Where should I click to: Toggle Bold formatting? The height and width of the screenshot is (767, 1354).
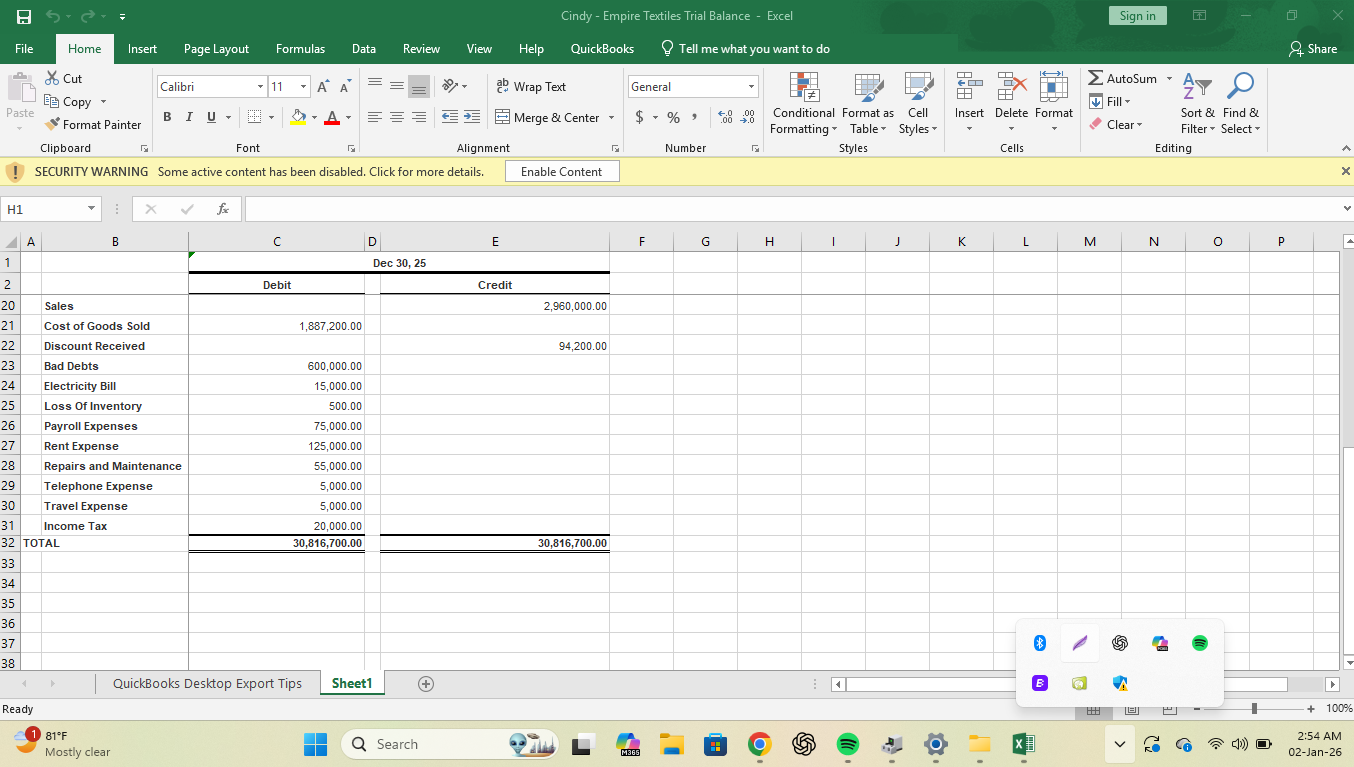click(x=168, y=117)
